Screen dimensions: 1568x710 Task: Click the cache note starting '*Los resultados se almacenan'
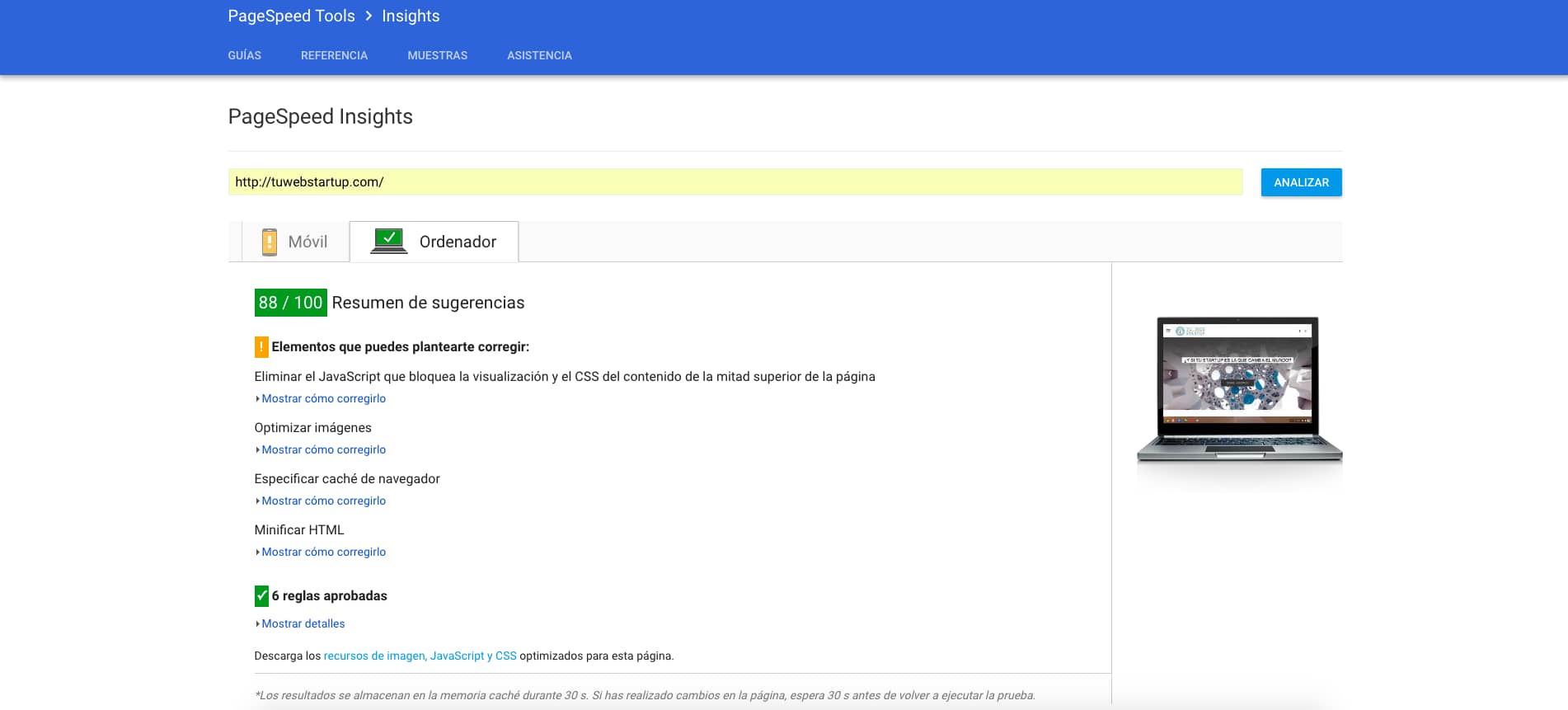[x=645, y=695]
